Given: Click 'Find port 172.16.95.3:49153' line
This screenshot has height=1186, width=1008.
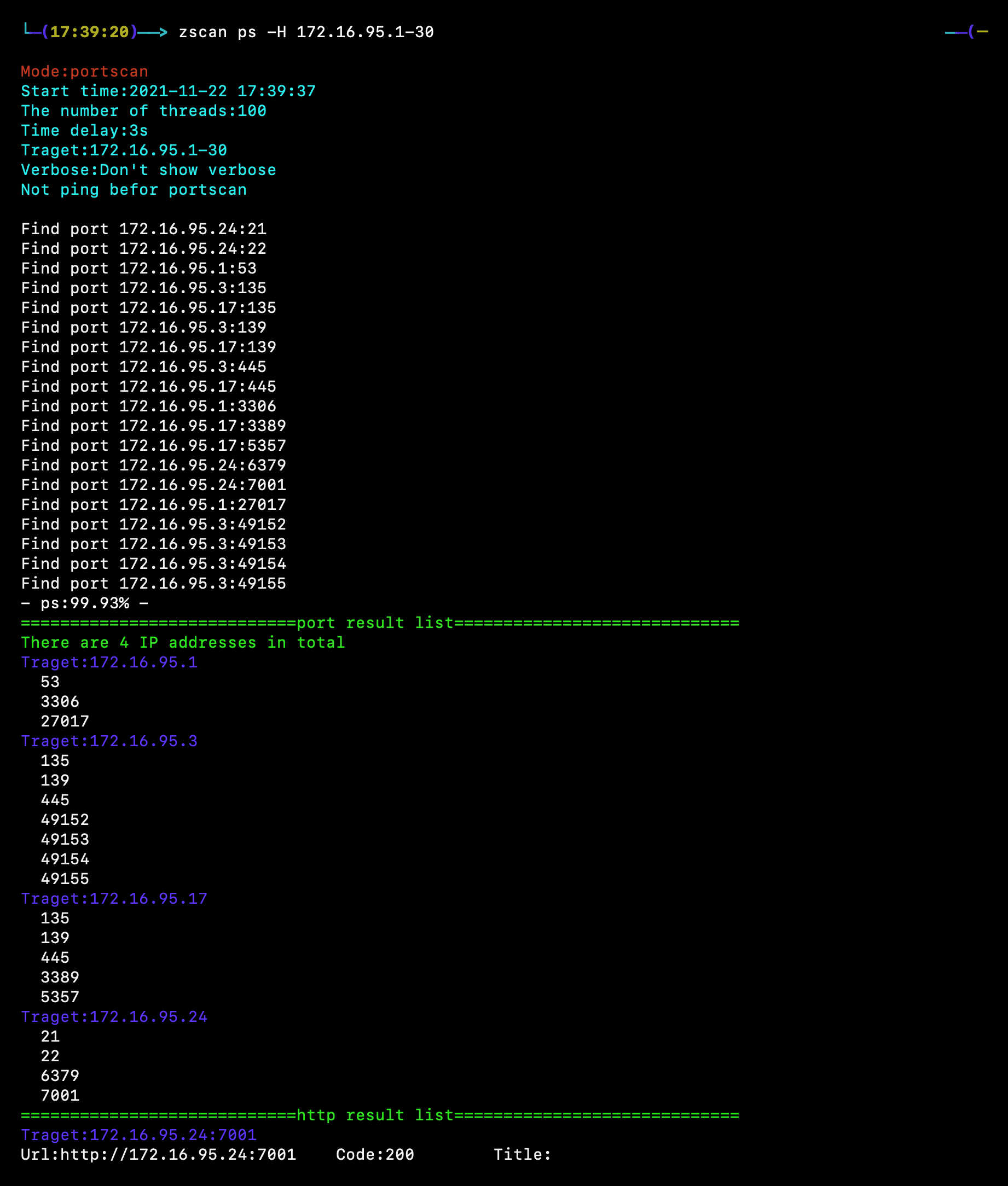Looking at the screenshot, I should tap(154, 544).
